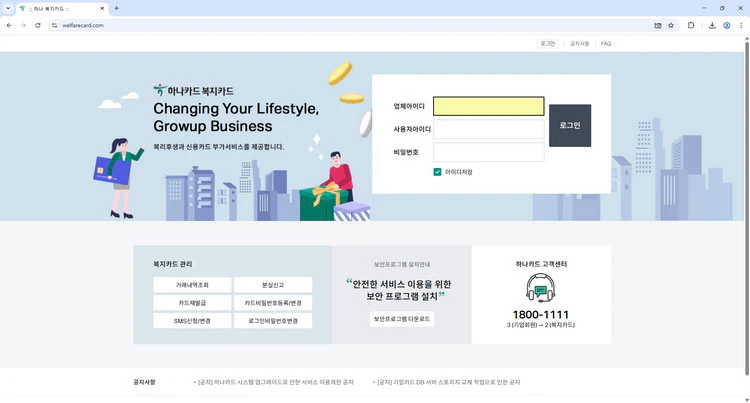
Task: Reload the page with the refresh icon
Action: pos(38,25)
